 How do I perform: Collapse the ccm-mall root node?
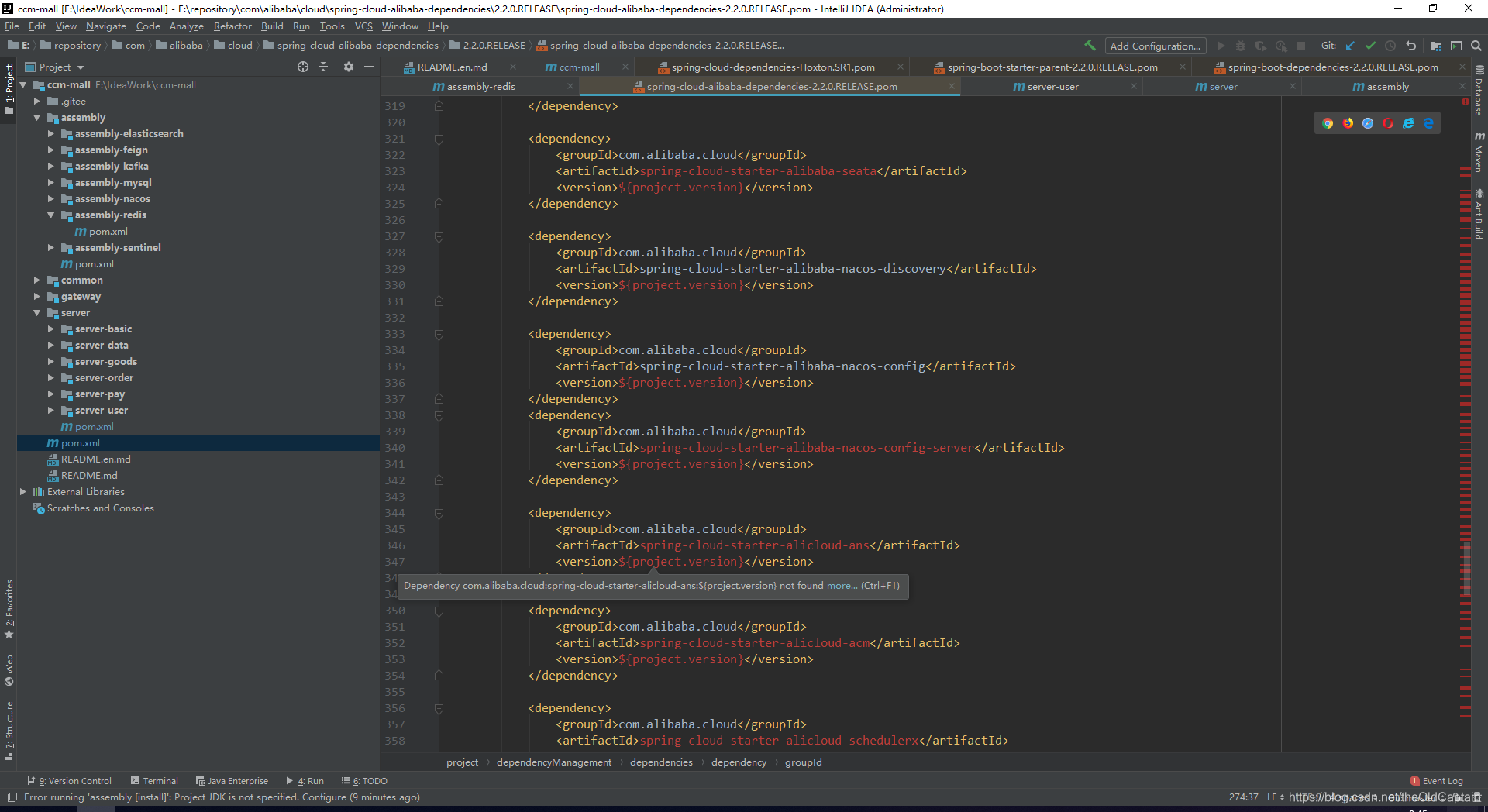coord(23,85)
